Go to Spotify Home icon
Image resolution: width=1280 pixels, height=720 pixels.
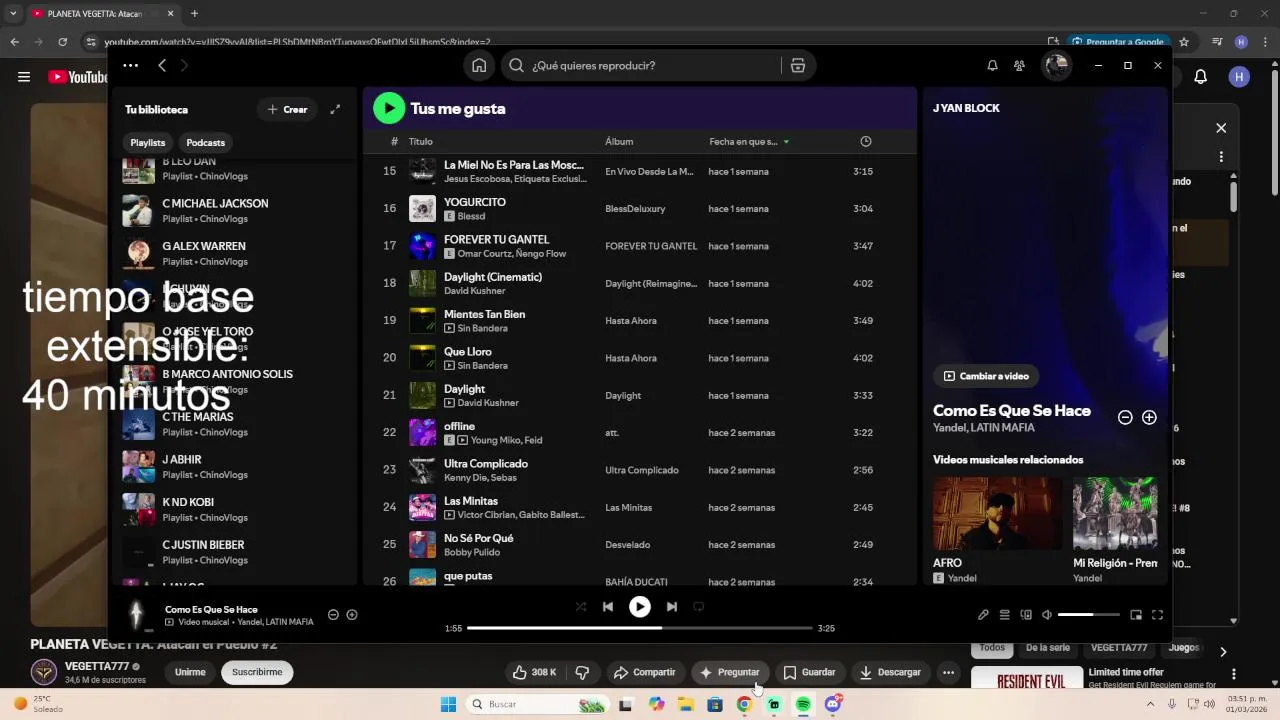(x=479, y=66)
